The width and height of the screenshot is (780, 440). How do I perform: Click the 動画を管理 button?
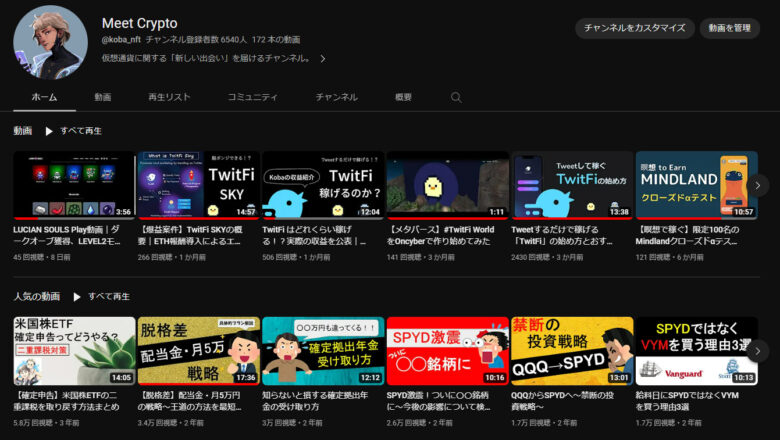click(x=729, y=28)
